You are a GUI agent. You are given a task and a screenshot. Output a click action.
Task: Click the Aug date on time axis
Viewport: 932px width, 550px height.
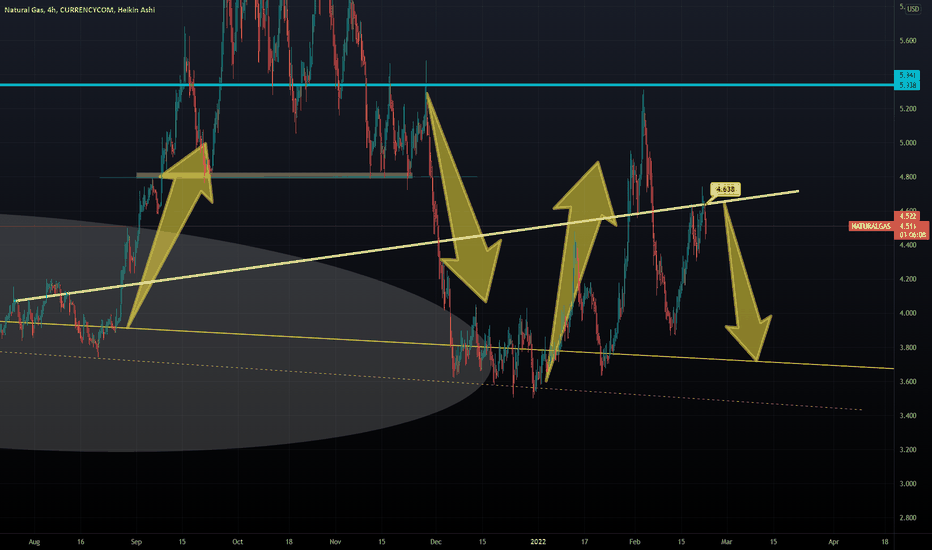34,542
